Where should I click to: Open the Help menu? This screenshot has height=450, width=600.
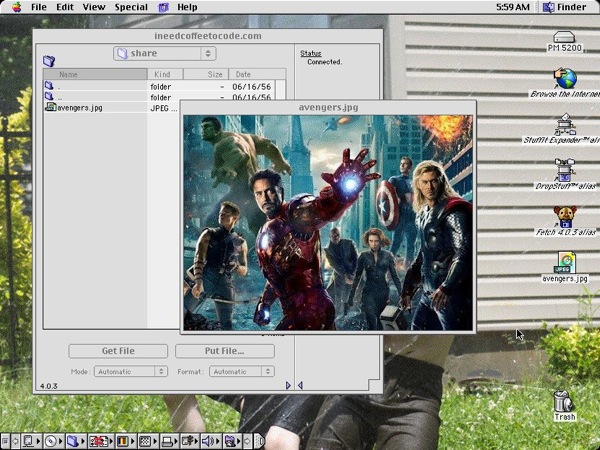coord(187,7)
